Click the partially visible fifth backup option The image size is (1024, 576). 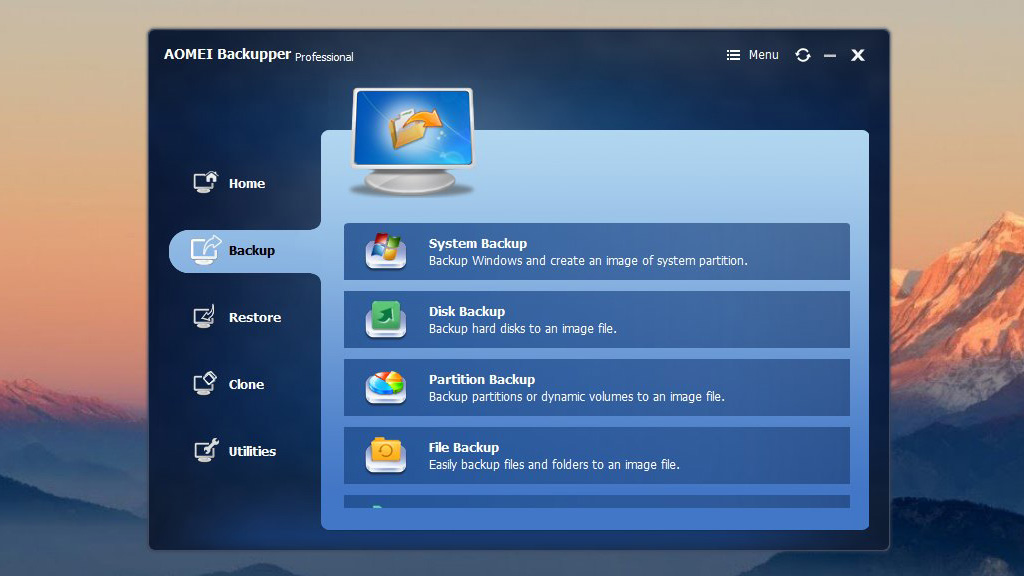click(x=596, y=502)
